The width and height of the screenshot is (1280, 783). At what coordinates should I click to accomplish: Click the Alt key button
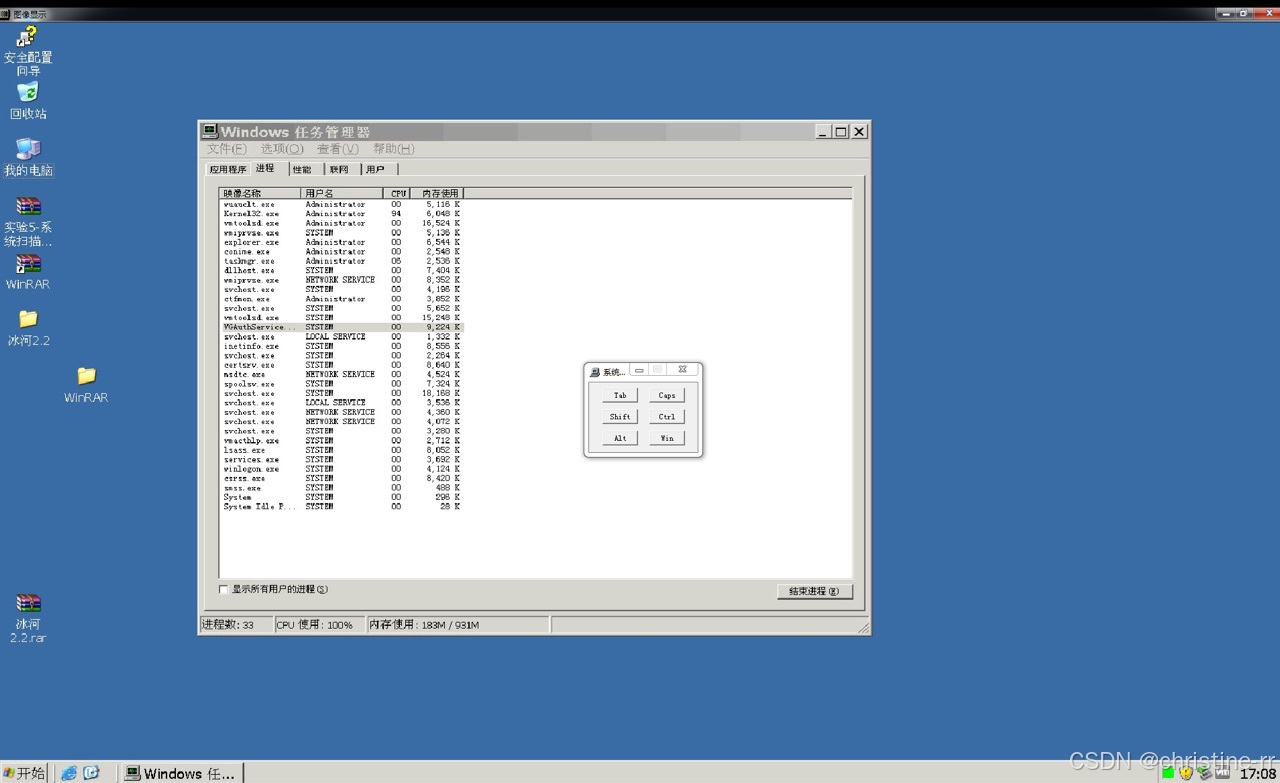(x=620, y=438)
